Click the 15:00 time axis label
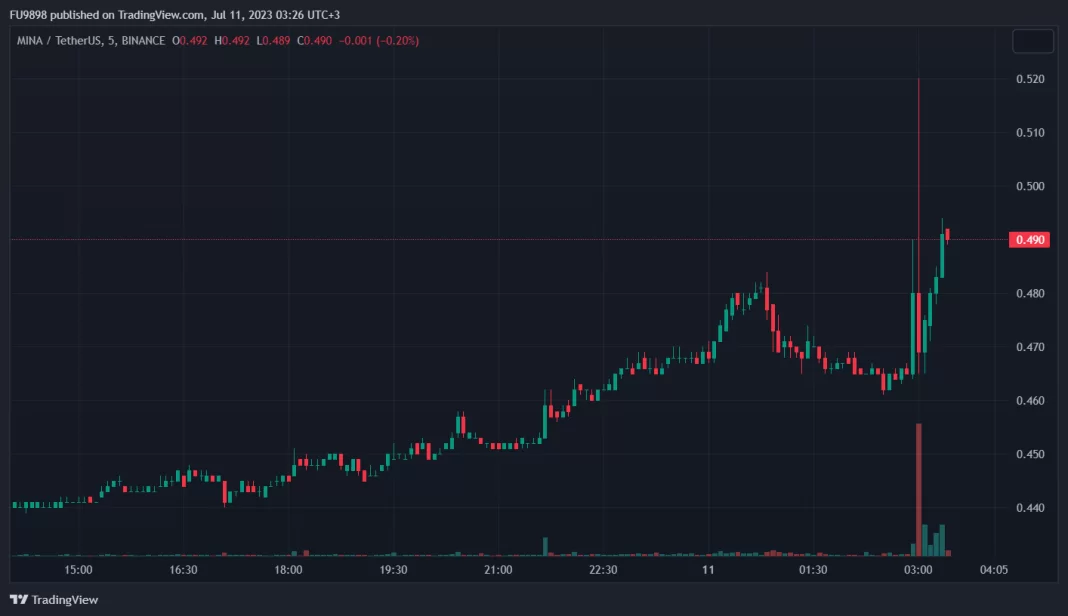 pos(78,570)
